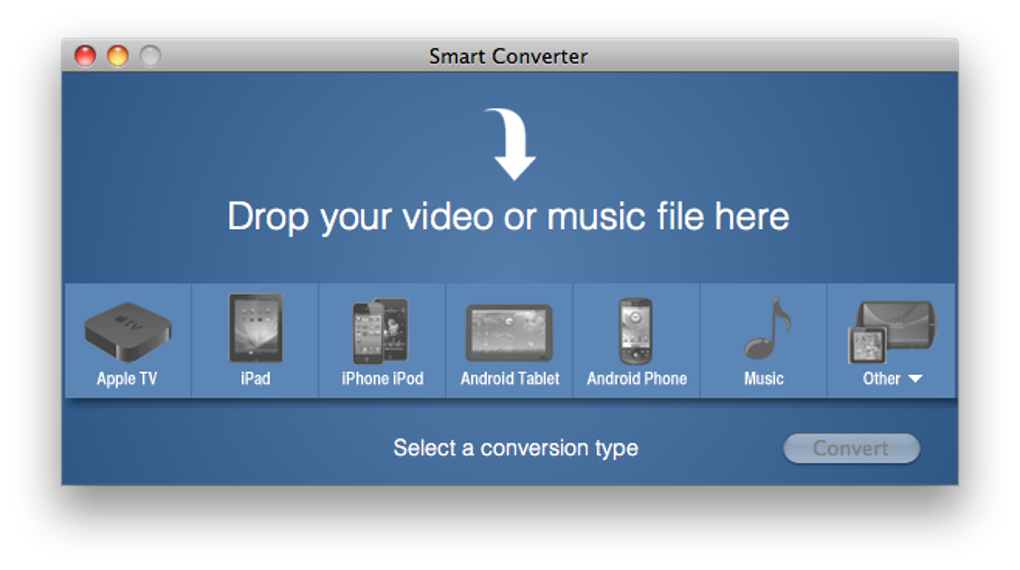Viewport: 1020px width, 570px height.
Task: Select the Apple TV conversion preset
Action: click(x=128, y=341)
